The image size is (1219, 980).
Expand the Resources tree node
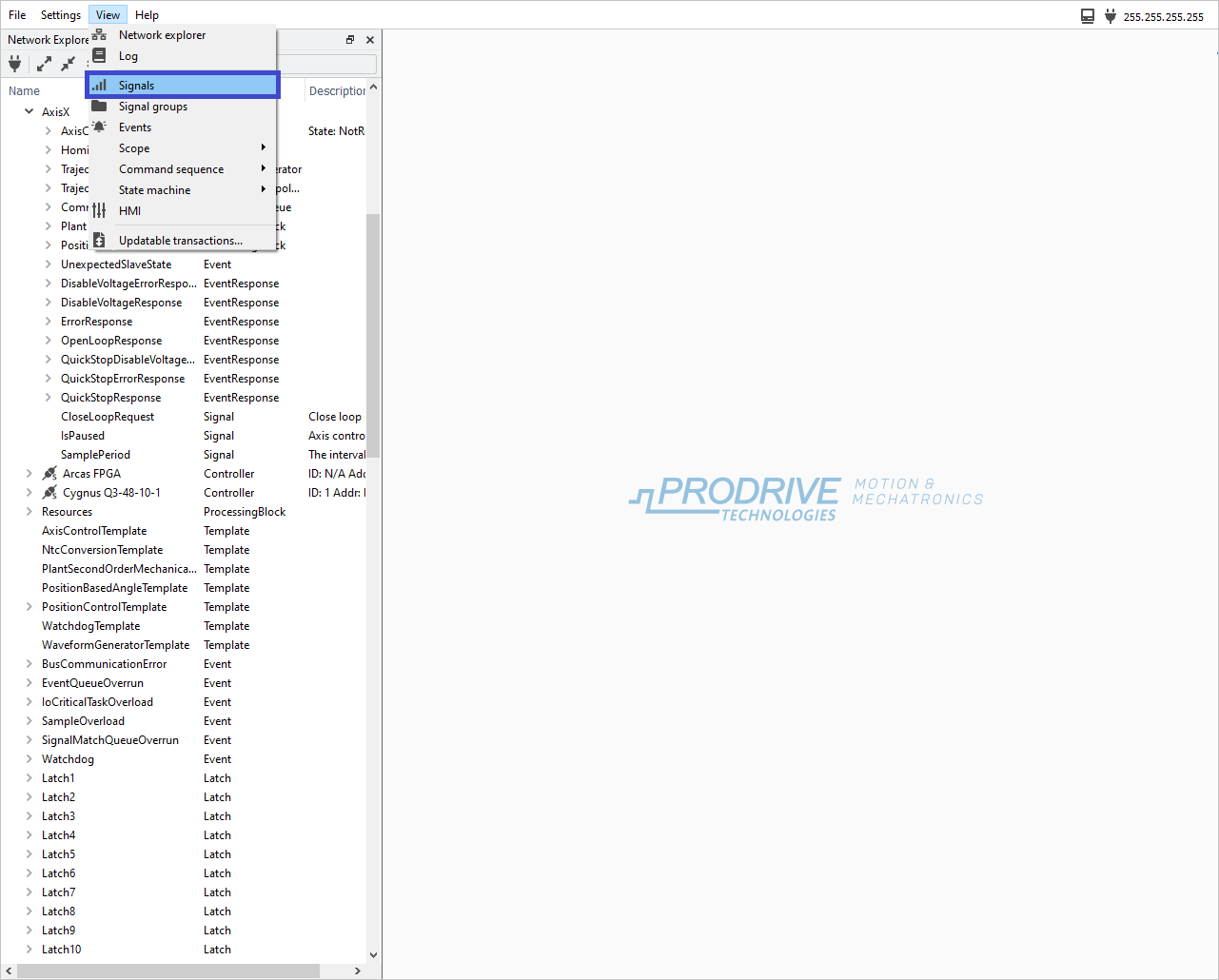tap(29, 512)
